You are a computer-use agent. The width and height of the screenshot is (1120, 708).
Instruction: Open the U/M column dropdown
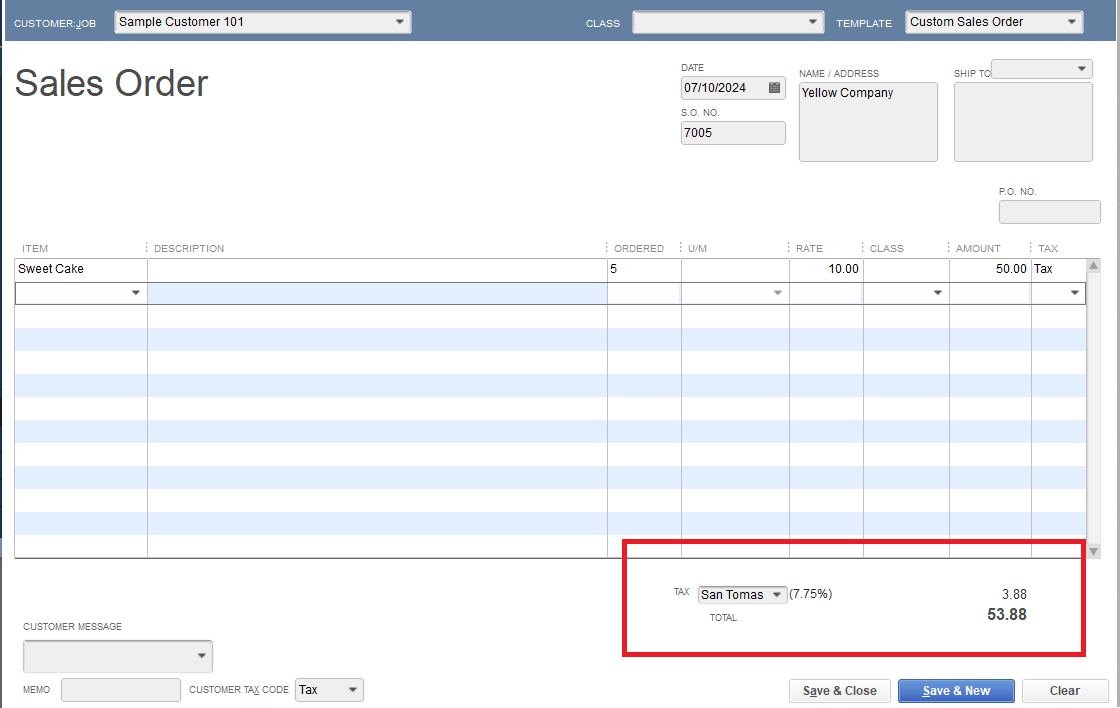pyautogui.click(x=778, y=293)
